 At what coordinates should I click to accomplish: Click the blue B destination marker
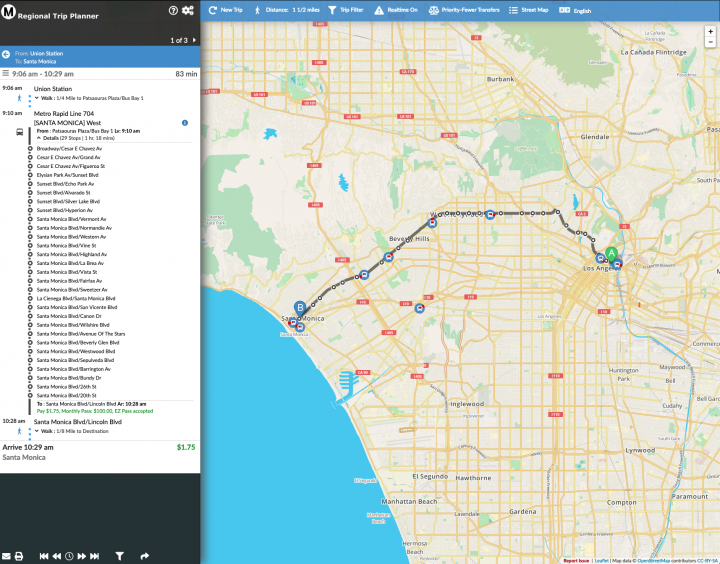(x=300, y=309)
